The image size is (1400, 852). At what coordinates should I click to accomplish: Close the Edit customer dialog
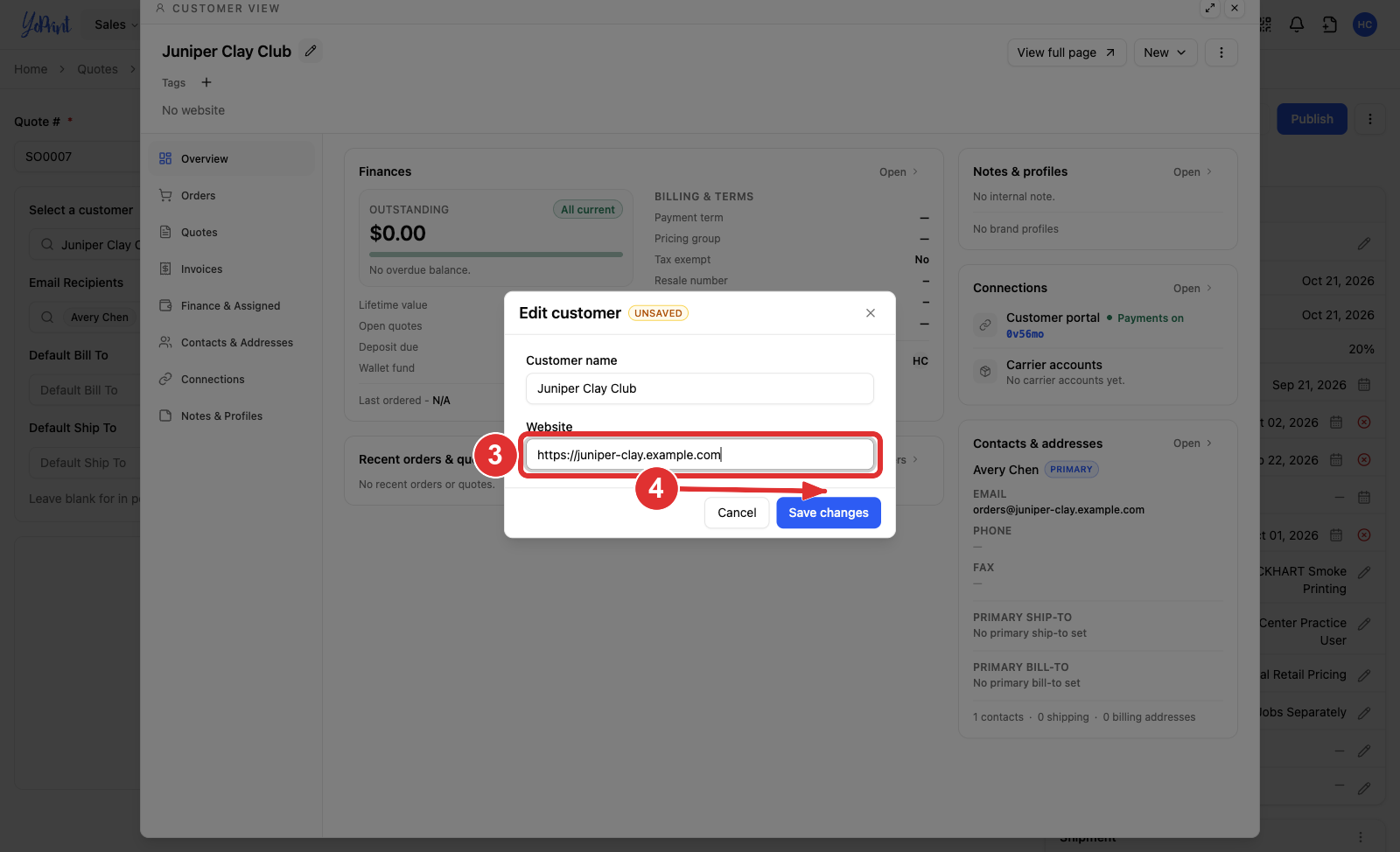(871, 313)
